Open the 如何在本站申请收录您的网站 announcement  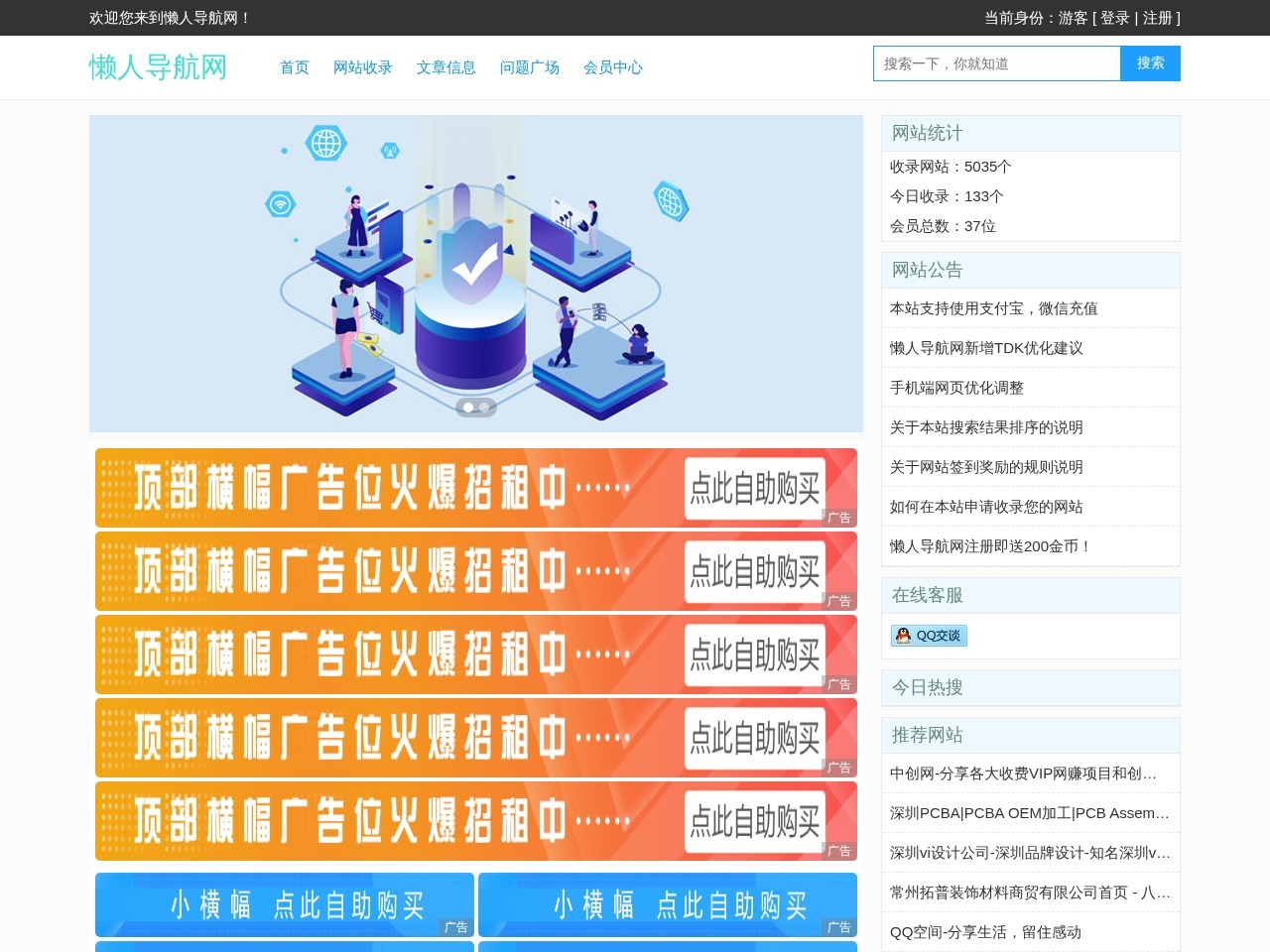pyautogui.click(x=986, y=507)
